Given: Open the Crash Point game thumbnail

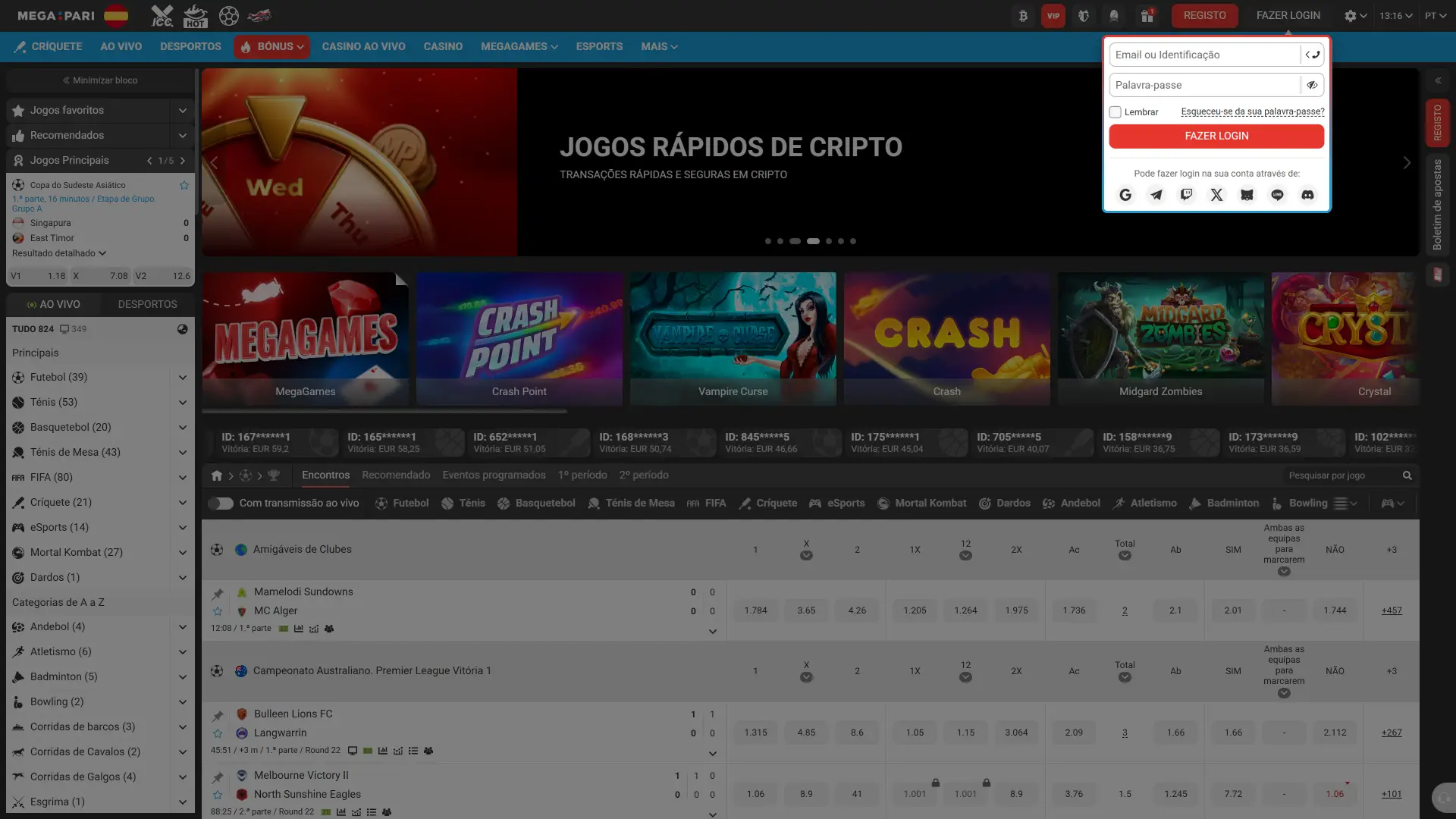Looking at the screenshot, I should 519,339.
